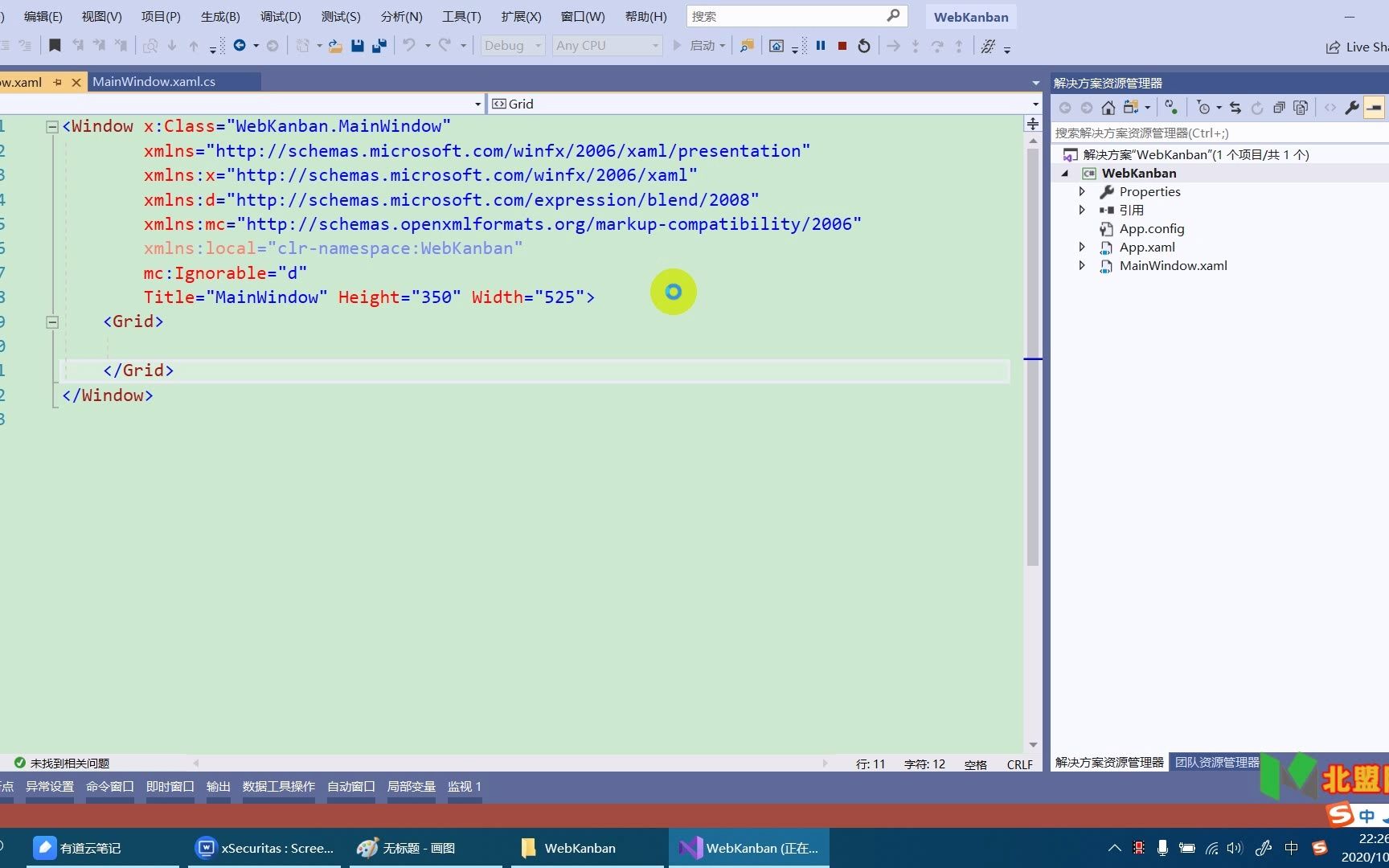Click the blue Navigate Backward arrow
This screenshot has width=1389, height=868.
pyautogui.click(x=240, y=46)
